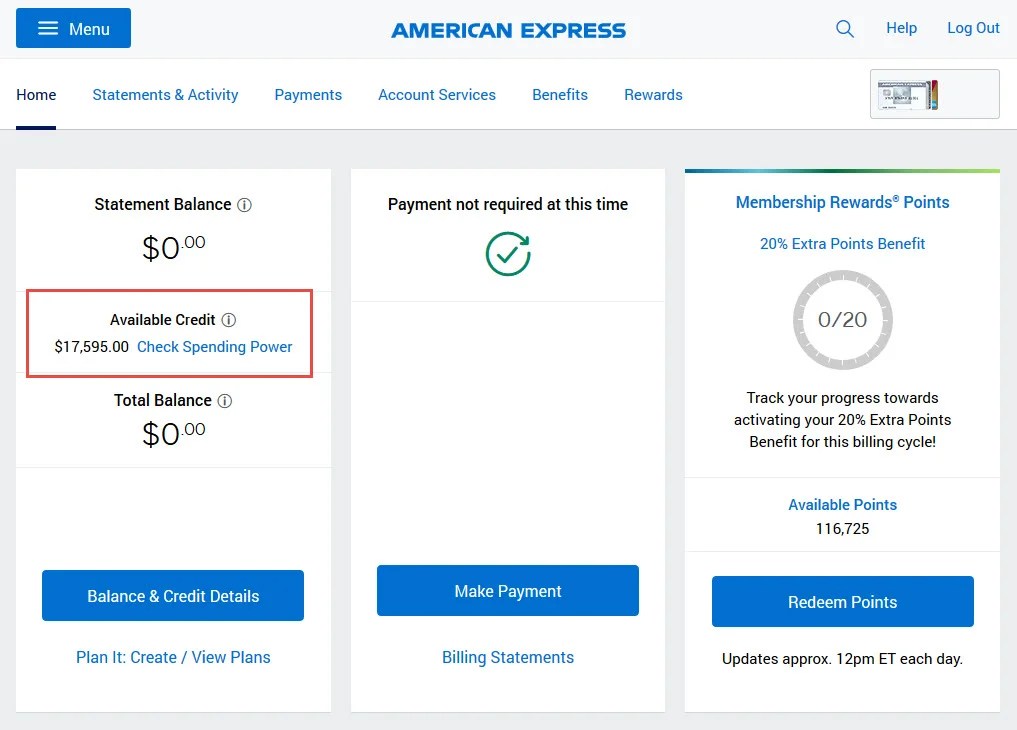This screenshot has width=1017, height=730.
Task: Go to the Home tab
Action: pos(36,95)
